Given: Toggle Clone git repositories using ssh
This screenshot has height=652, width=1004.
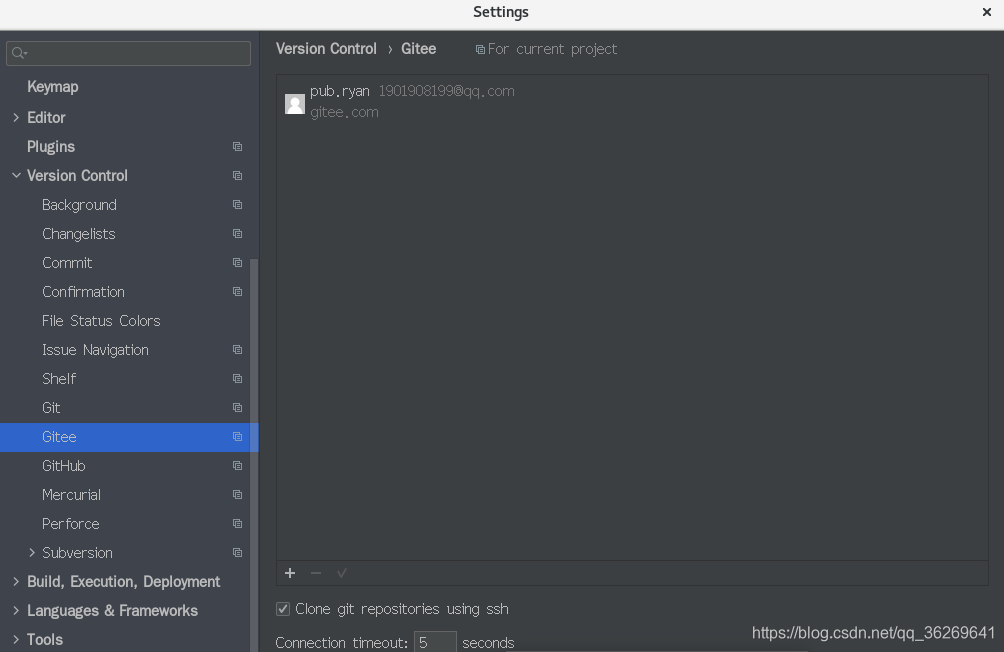Looking at the screenshot, I should (x=283, y=608).
